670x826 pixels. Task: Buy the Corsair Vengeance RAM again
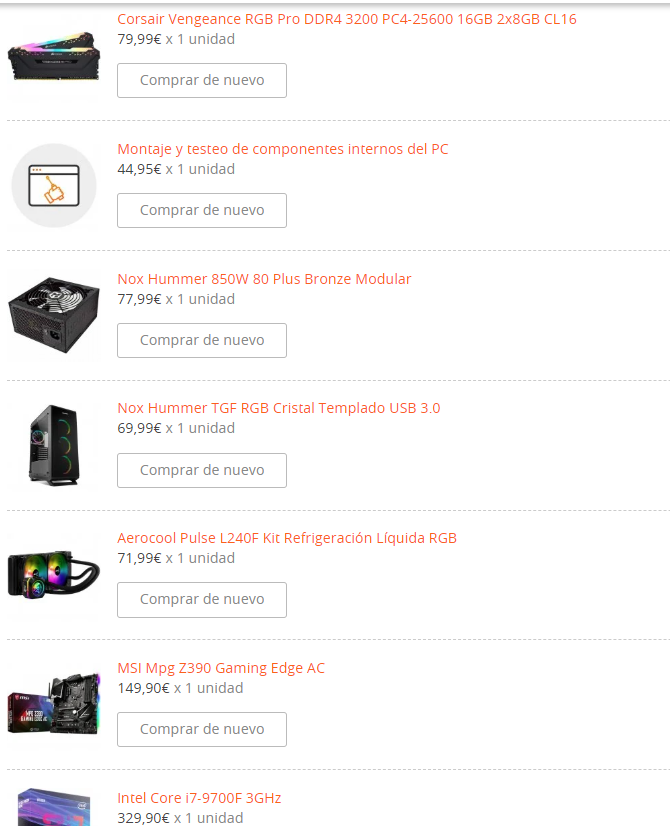click(202, 81)
